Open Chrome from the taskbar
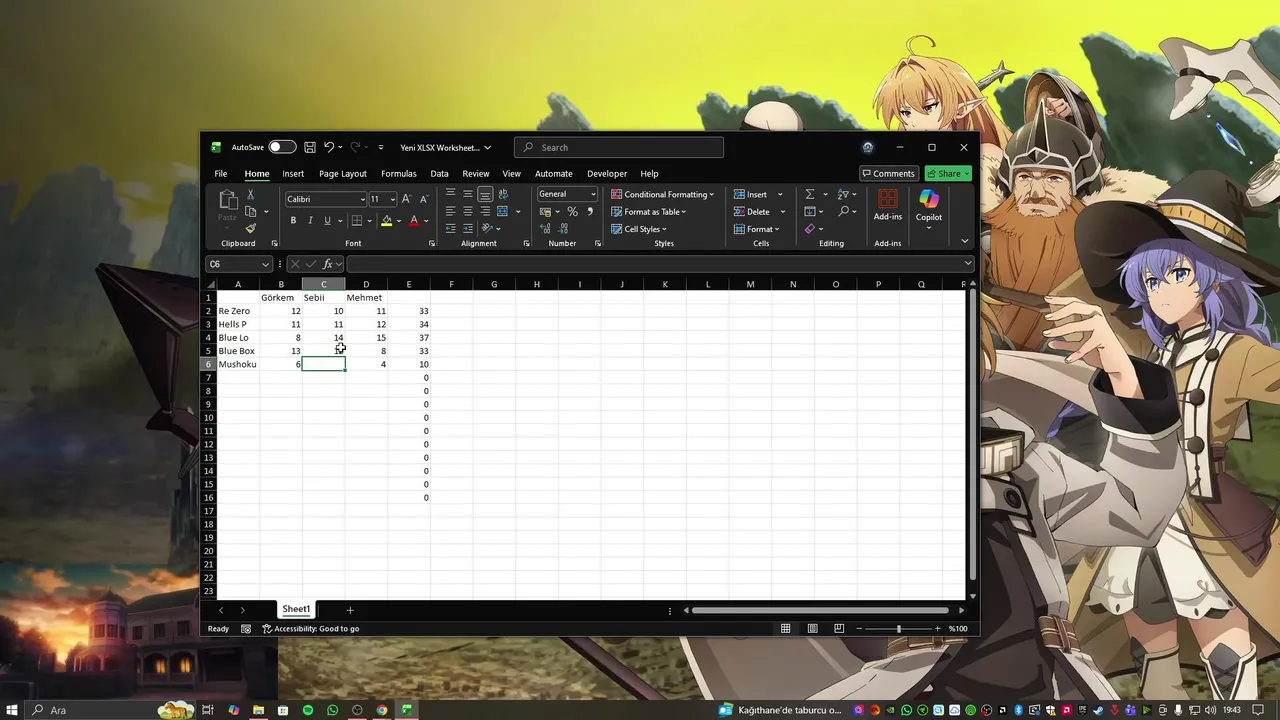Viewport: 1280px width, 720px height. click(x=382, y=710)
